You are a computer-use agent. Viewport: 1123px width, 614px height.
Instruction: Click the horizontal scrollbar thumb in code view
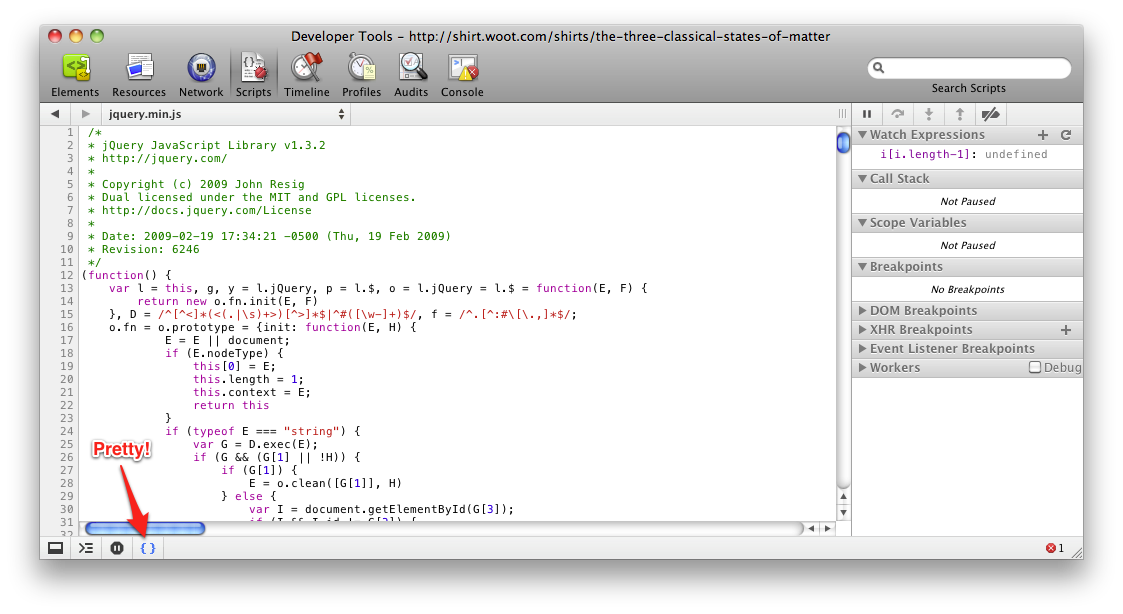[145, 528]
